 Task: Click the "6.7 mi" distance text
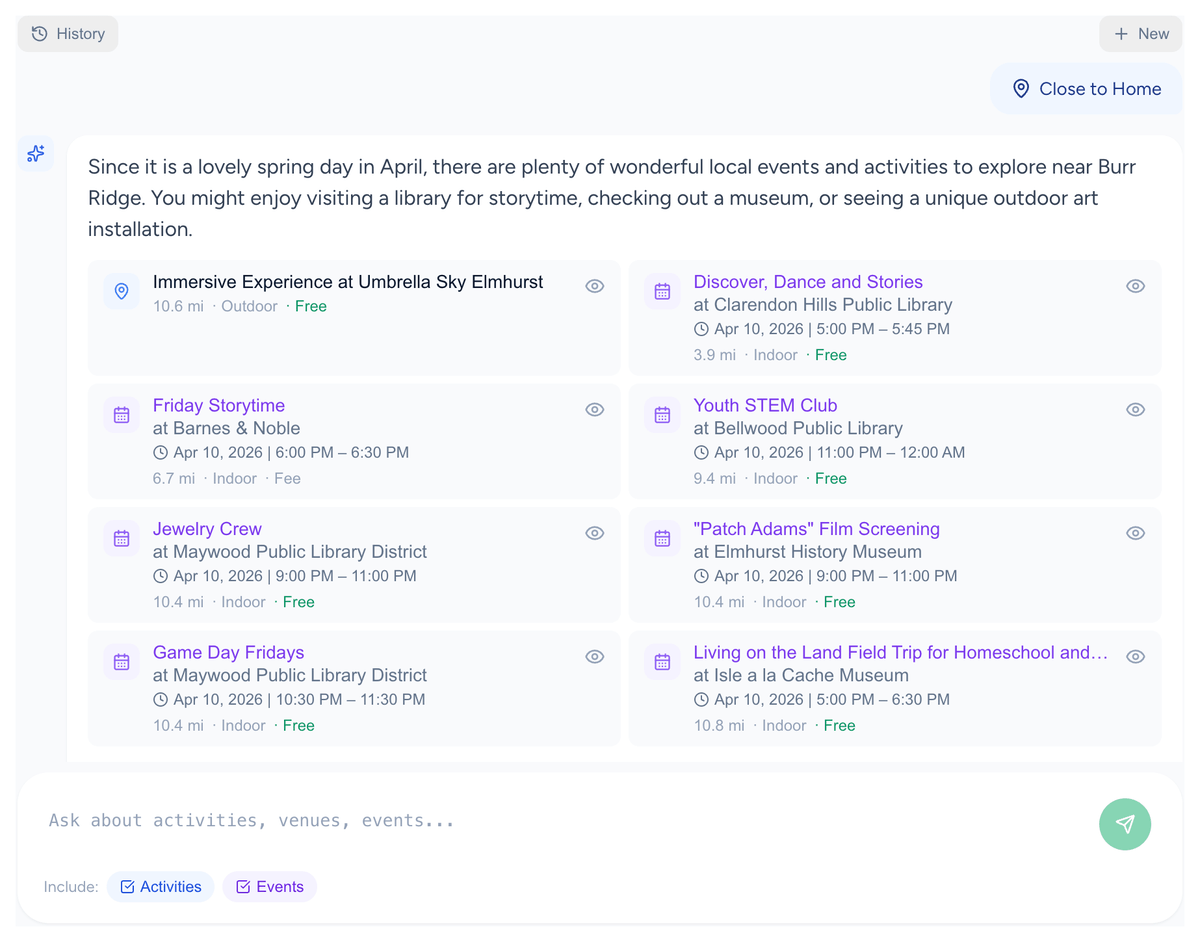click(x=174, y=479)
